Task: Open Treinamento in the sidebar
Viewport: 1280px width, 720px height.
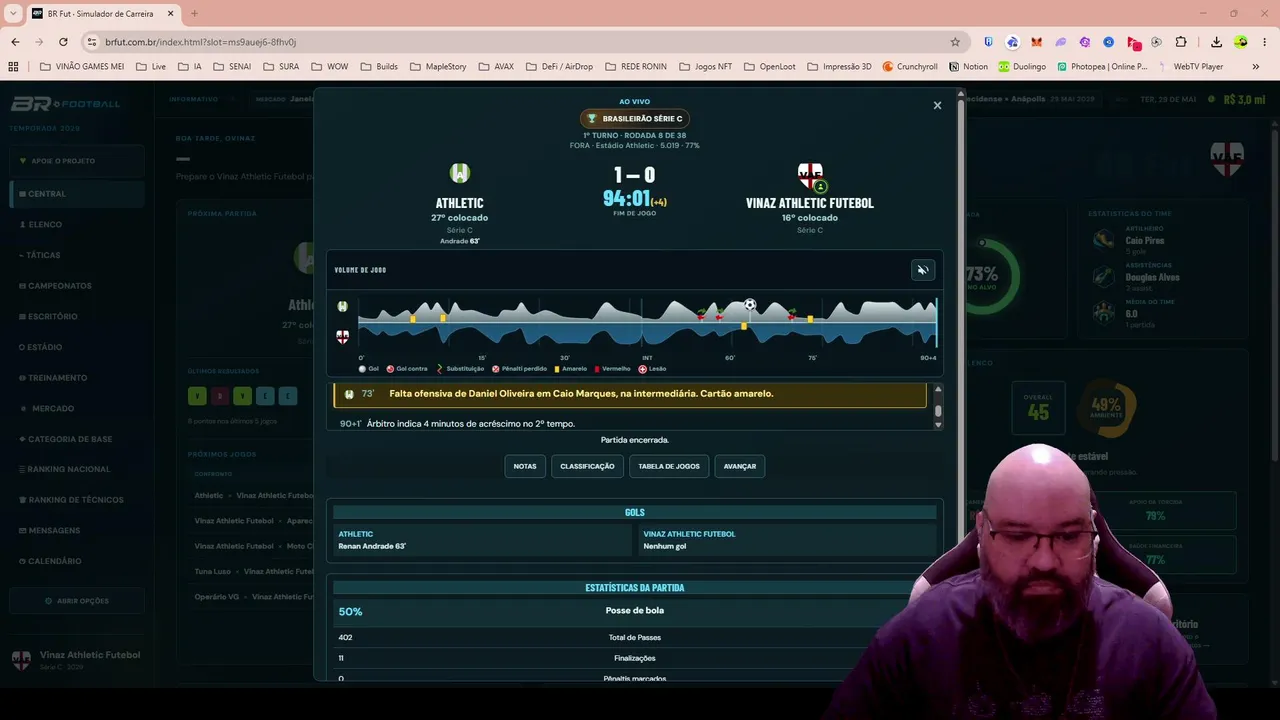Action: 77,378
